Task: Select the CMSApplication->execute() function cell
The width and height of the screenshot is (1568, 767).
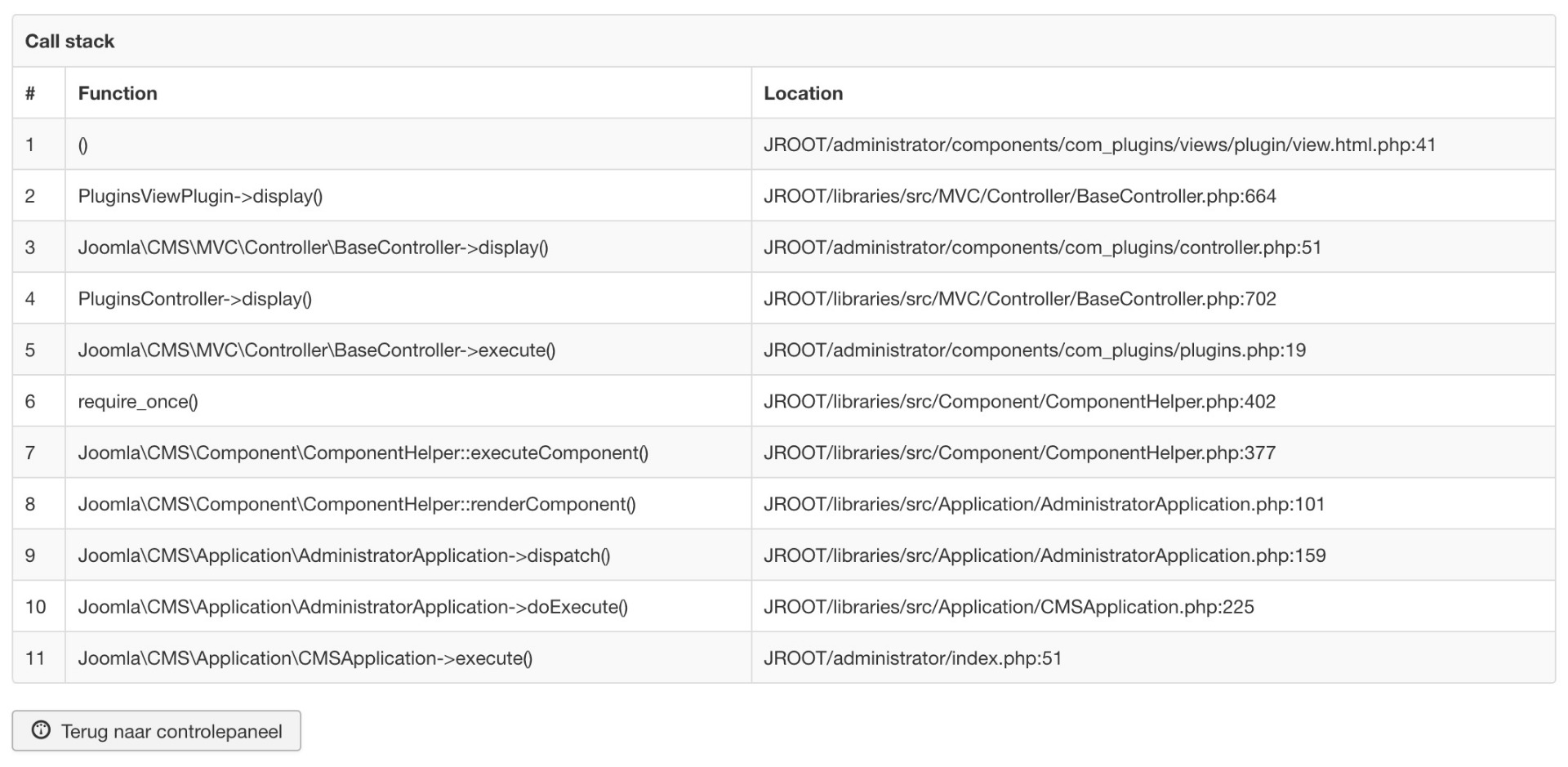Action: 305,659
